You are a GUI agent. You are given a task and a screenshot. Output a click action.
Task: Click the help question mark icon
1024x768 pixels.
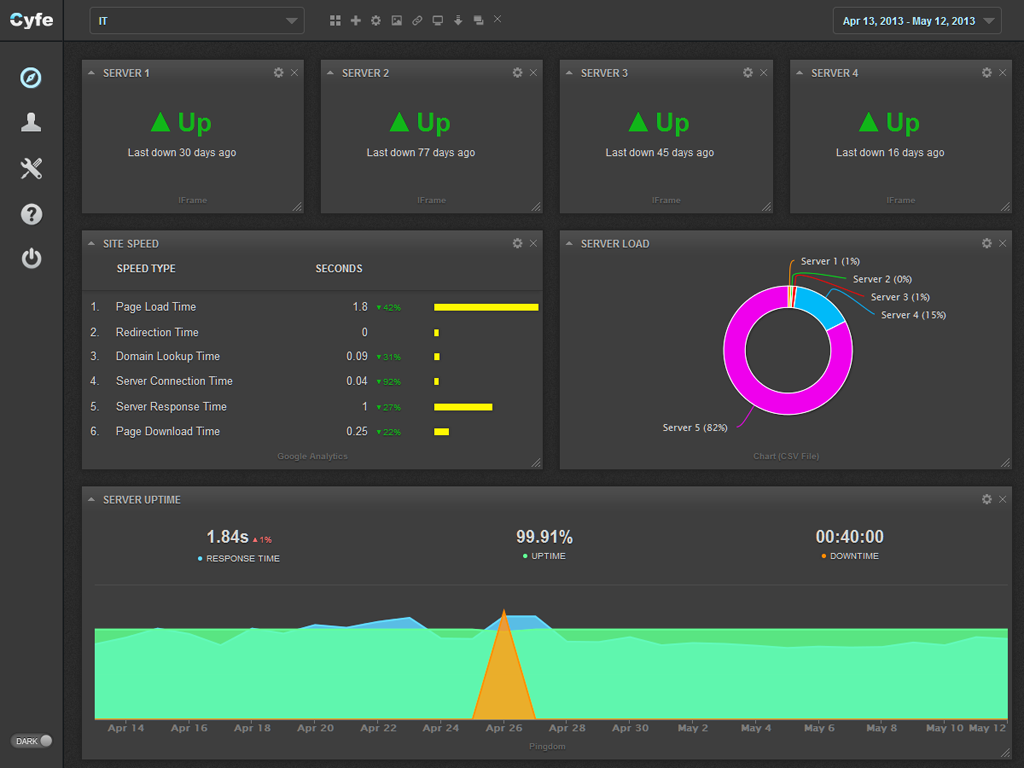point(31,214)
